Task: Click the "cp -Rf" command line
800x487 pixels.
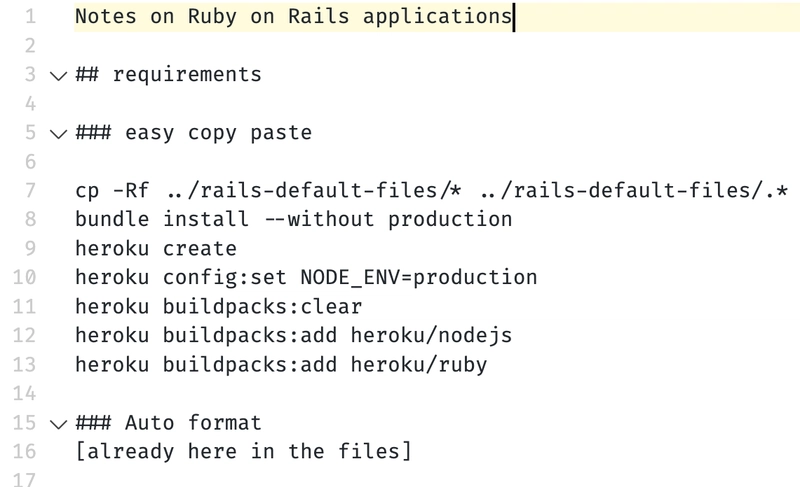Action: [x=432, y=191]
